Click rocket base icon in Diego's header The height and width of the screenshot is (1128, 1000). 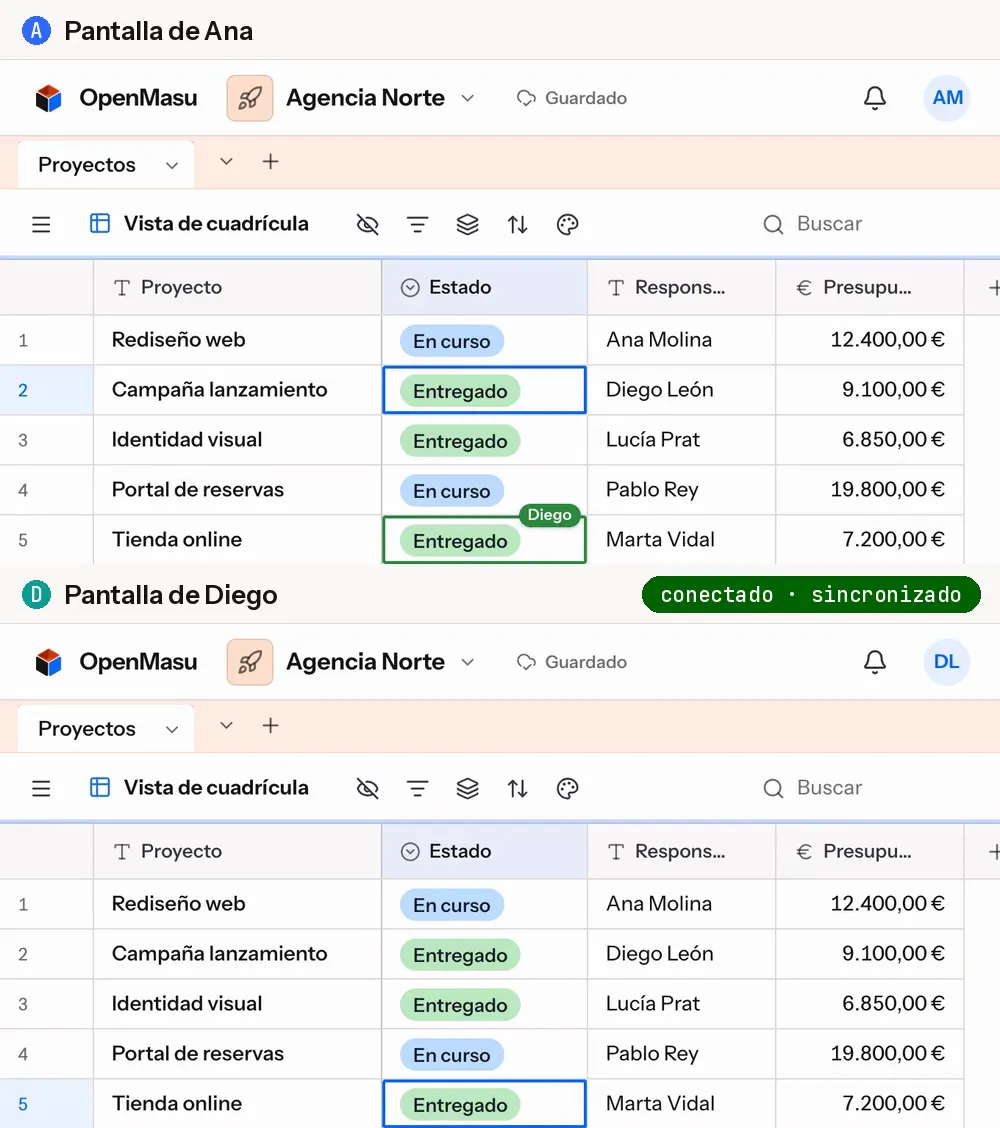coord(250,662)
